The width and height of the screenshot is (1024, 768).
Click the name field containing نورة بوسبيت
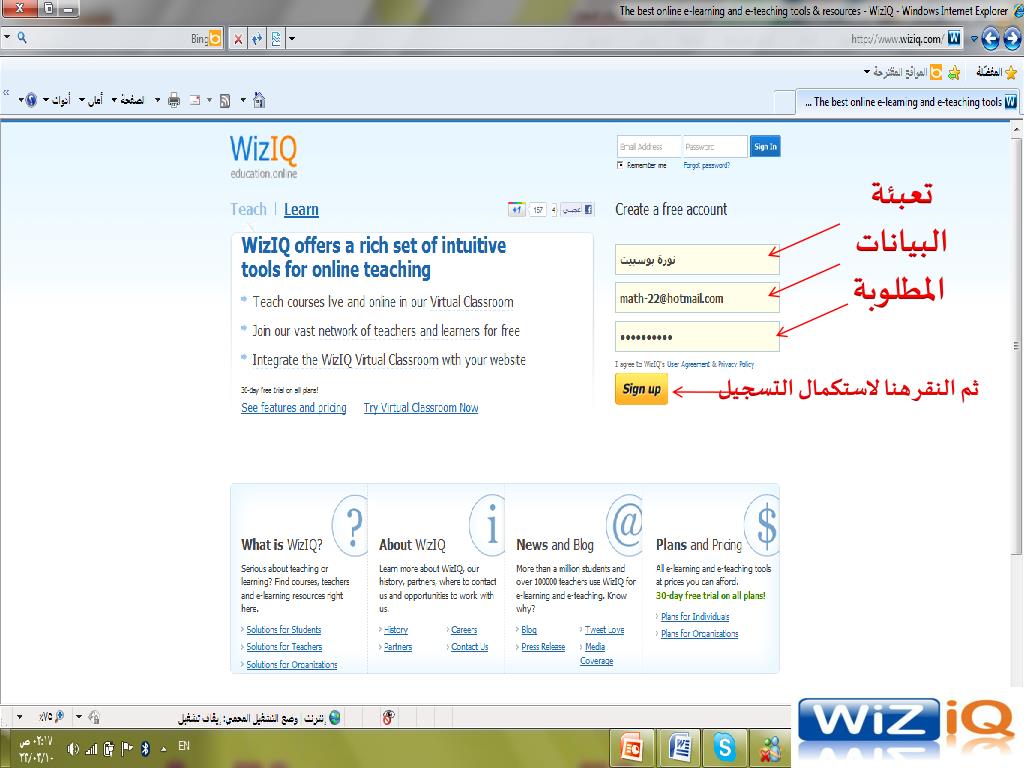[x=697, y=260]
